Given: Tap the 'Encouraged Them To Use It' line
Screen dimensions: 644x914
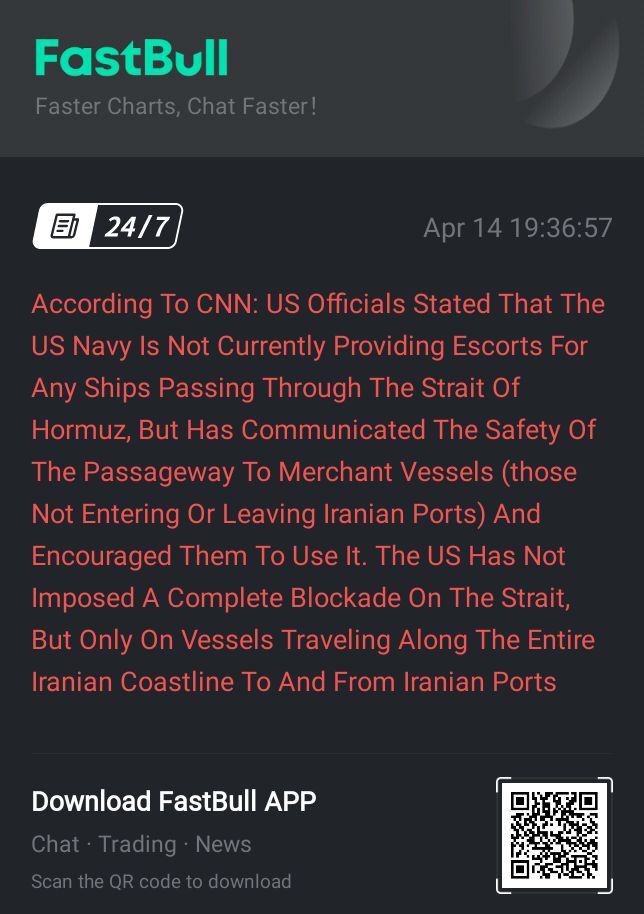Looking at the screenshot, I should 298,556.
